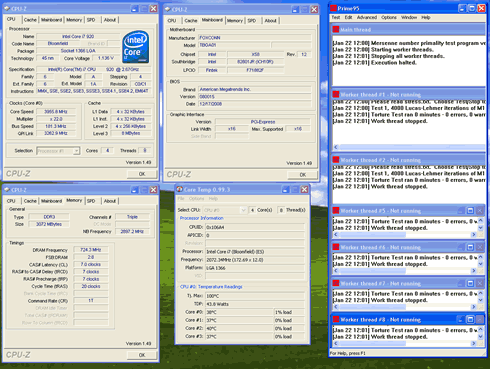
Task: Maximize the Worker thread #6 window
Action: pyautogui.click(x=470, y=247)
